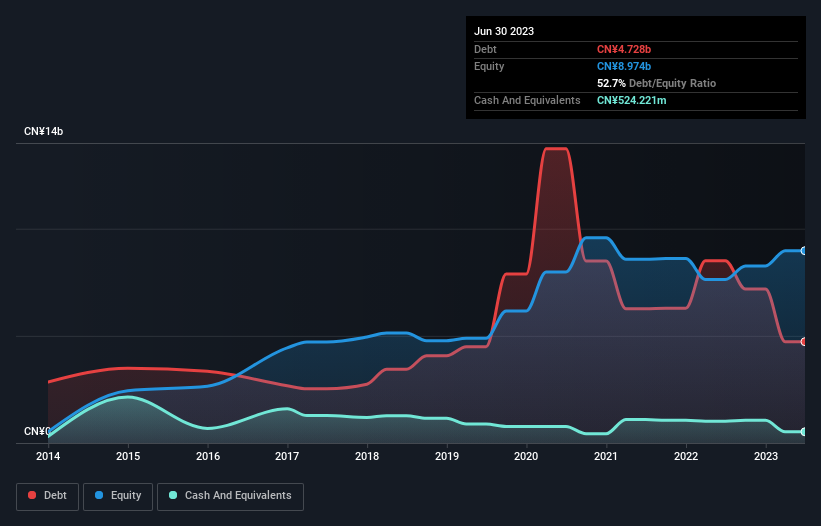
Task: Click the CN¥0 y-axis label
Action: click(37, 431)
